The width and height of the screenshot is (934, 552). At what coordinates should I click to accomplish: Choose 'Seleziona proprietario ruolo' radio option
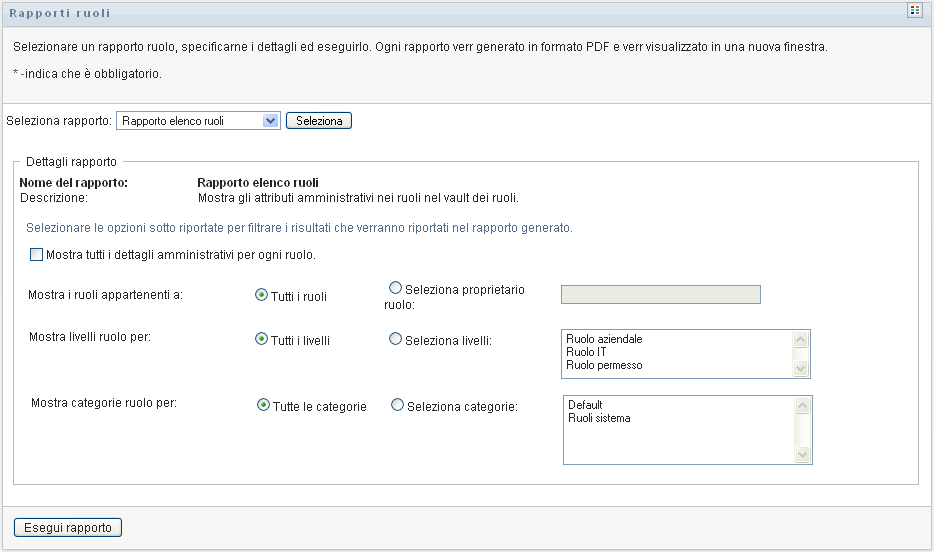[395, 289]
